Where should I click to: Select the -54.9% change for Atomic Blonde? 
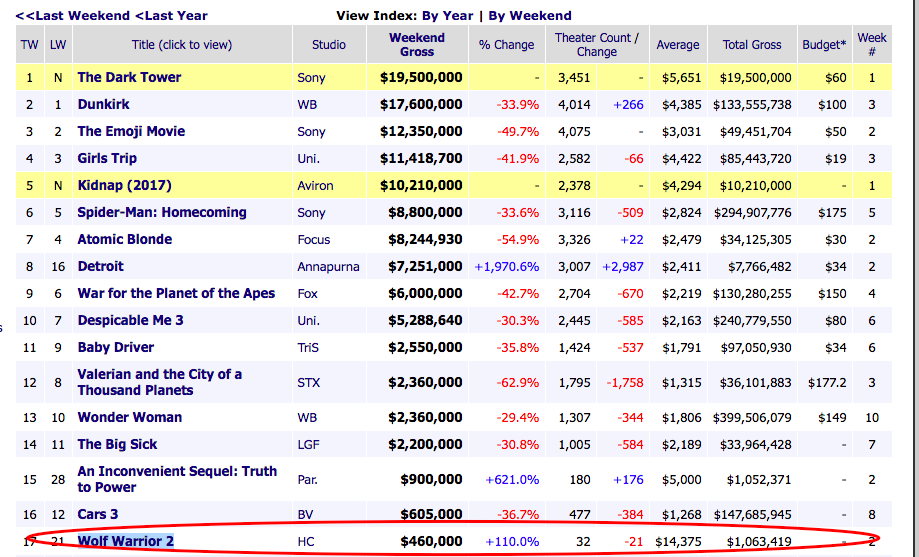[x=518, y=240]
